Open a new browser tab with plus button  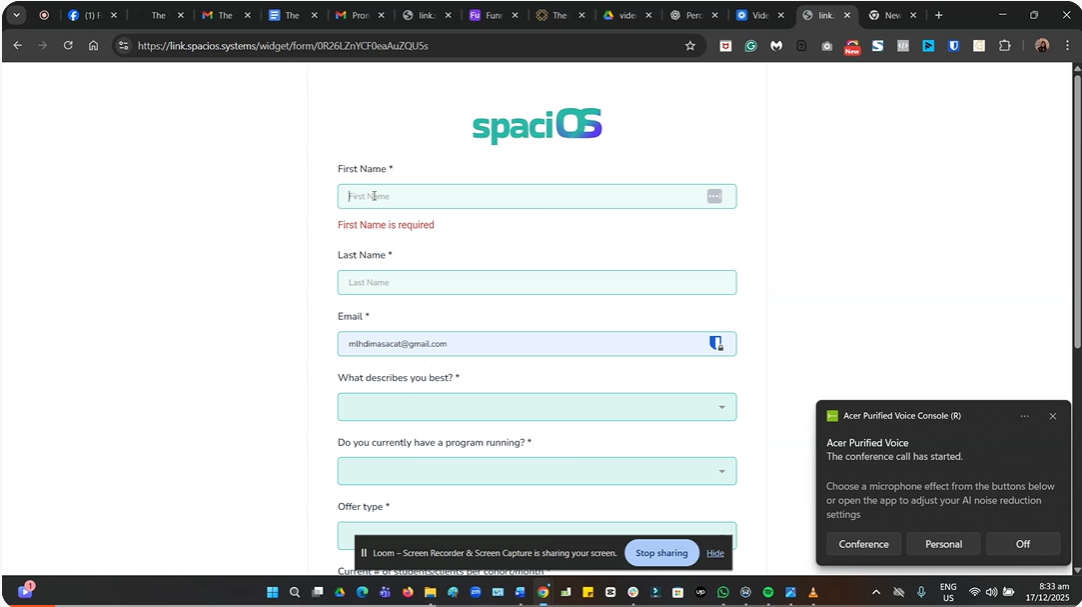938,15
